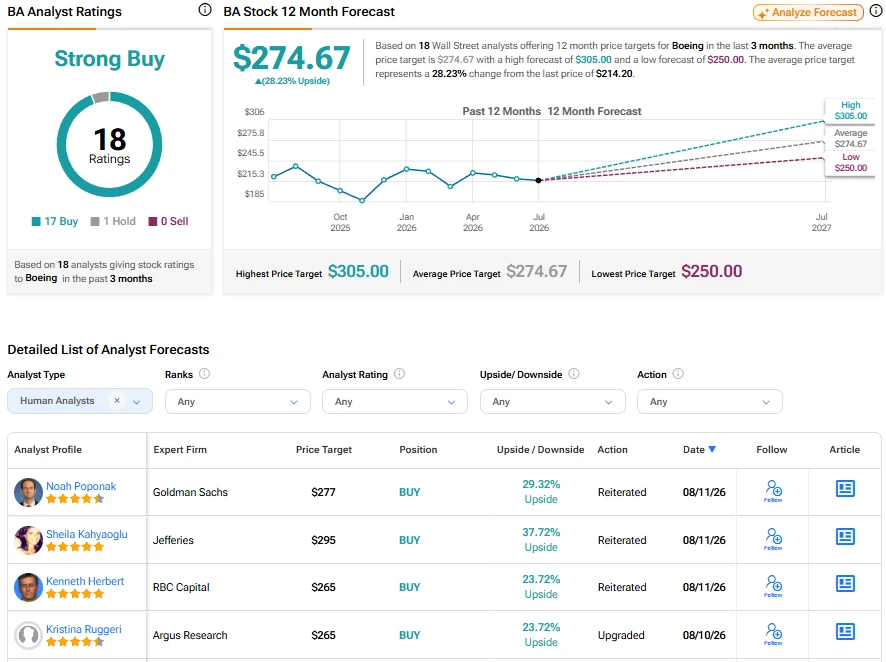Clear the Human Analysts filter with X
This screenshot has width=886, height=662.
click(117, 400)
